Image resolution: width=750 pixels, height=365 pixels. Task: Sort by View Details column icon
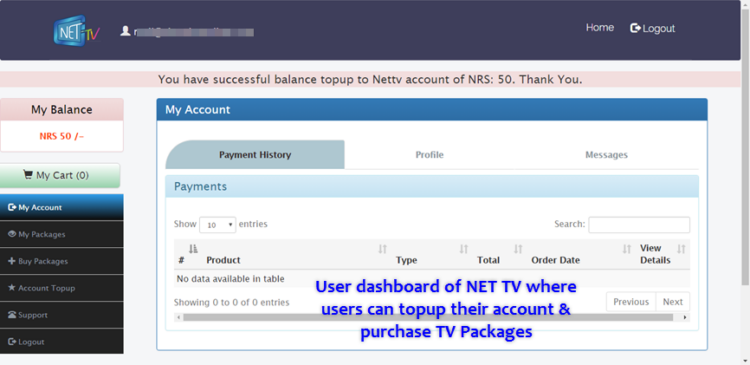681,249
